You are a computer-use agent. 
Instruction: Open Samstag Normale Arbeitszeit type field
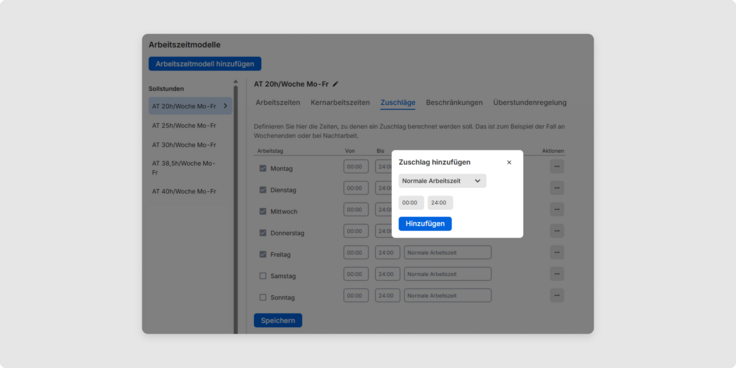coord(448,274)
